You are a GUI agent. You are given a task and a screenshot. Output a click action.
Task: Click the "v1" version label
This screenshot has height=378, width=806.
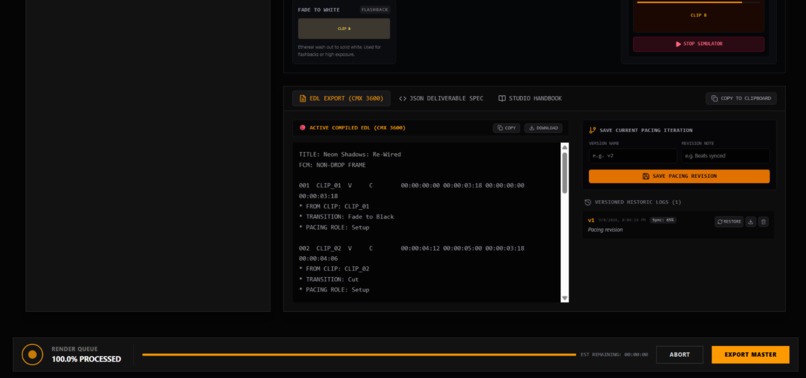[591, 220]
